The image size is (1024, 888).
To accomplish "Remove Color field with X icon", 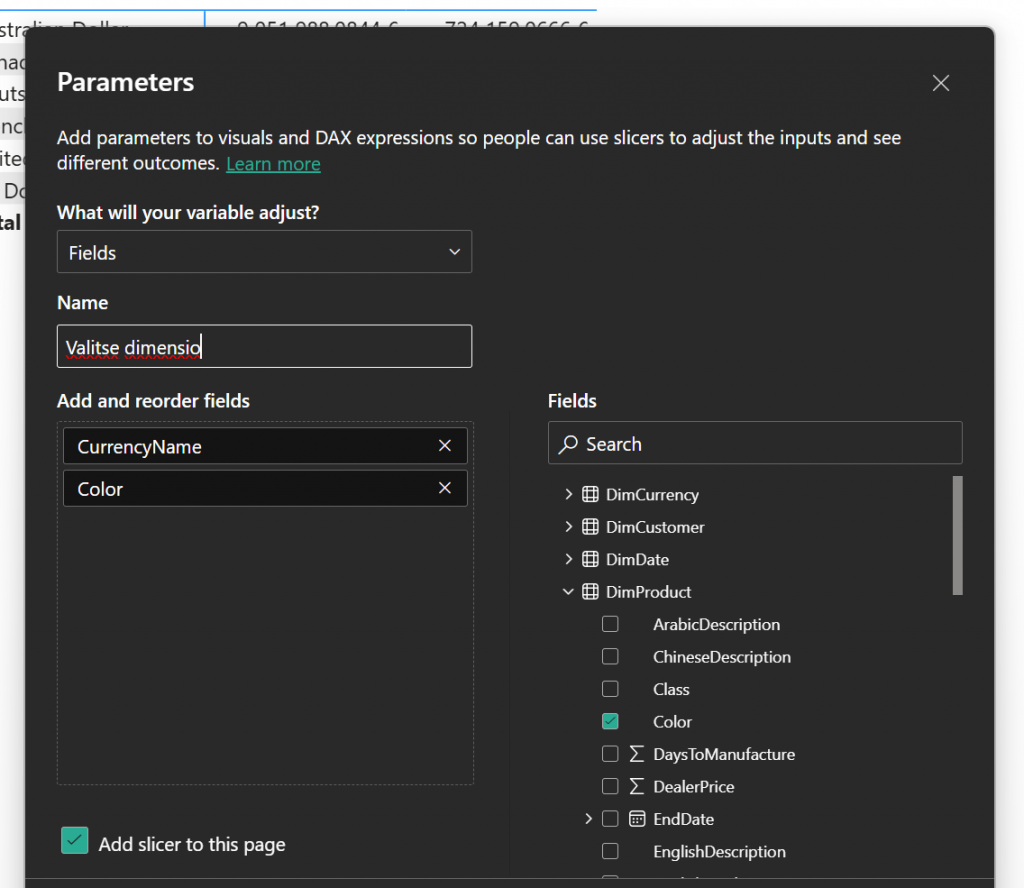I will coord(445,488).
